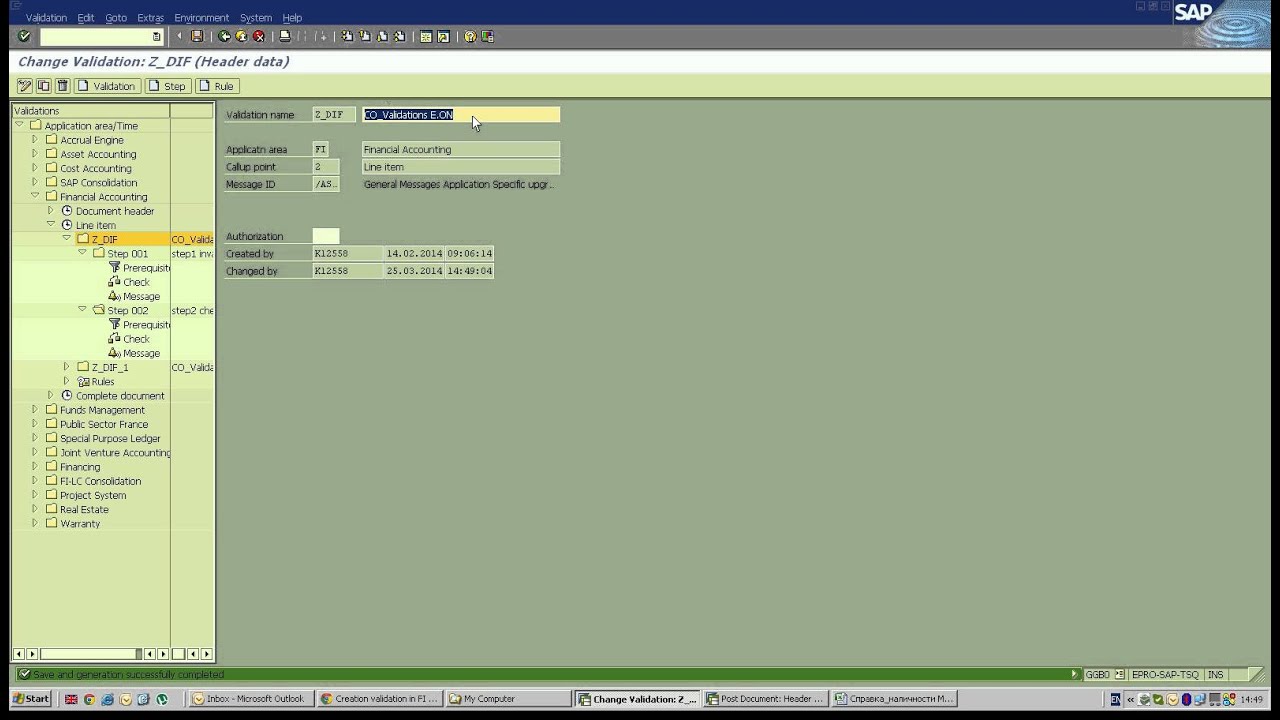
Task: Click the yellow Exit arrow icon
Action: [241, 36]
